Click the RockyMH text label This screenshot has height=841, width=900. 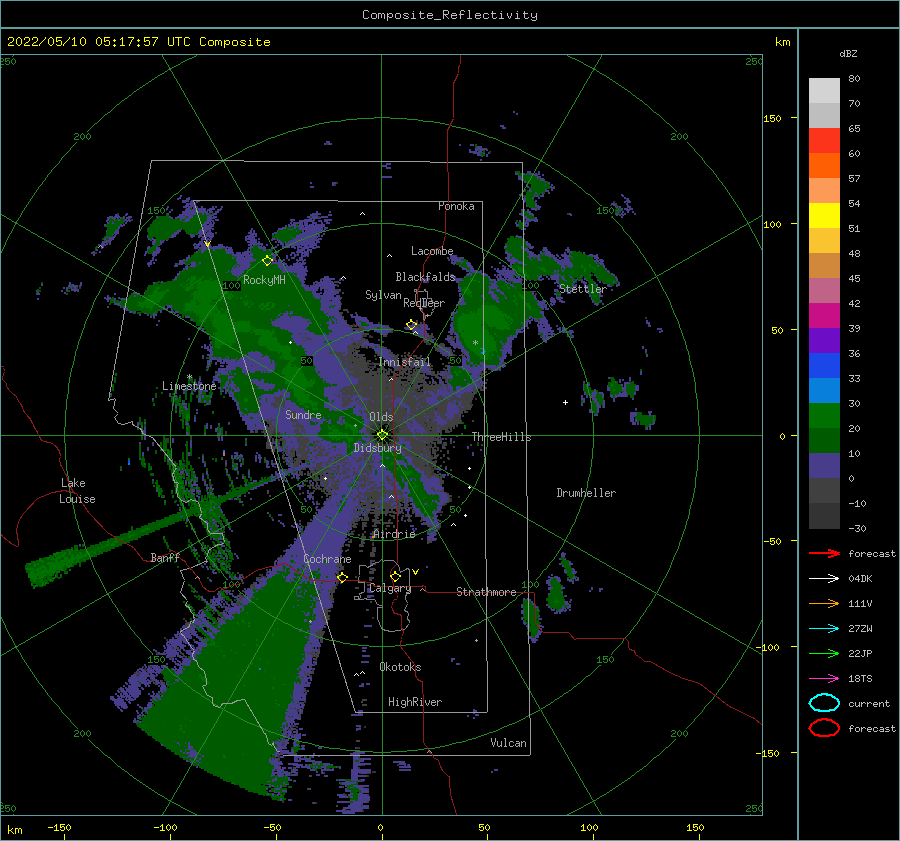coord(264,280)
